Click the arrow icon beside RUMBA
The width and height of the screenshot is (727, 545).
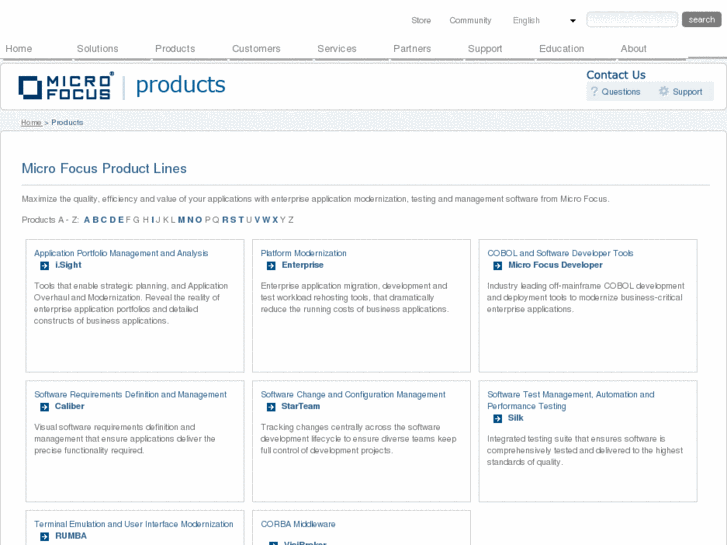pyautogui.click(x=44, y=536)
